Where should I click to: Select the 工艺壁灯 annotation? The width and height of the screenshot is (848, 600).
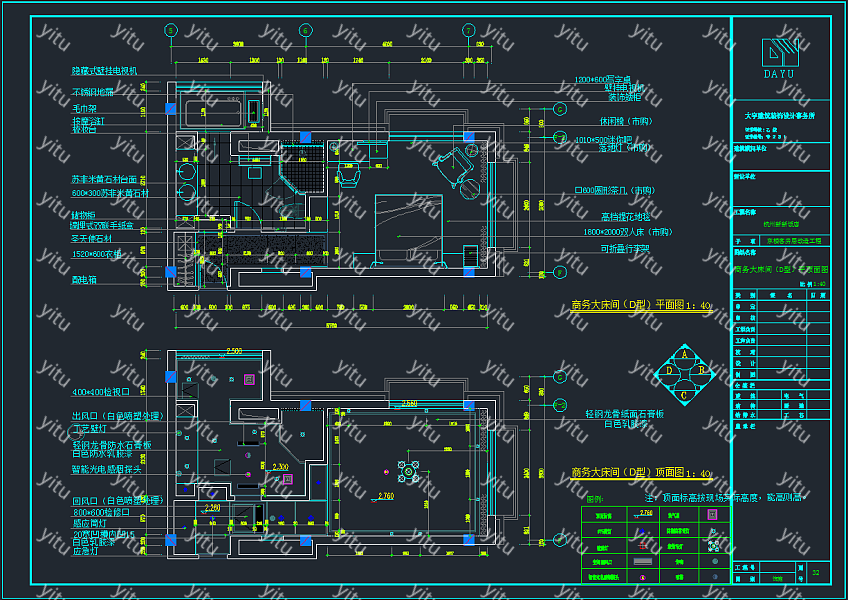coord(89,428)
